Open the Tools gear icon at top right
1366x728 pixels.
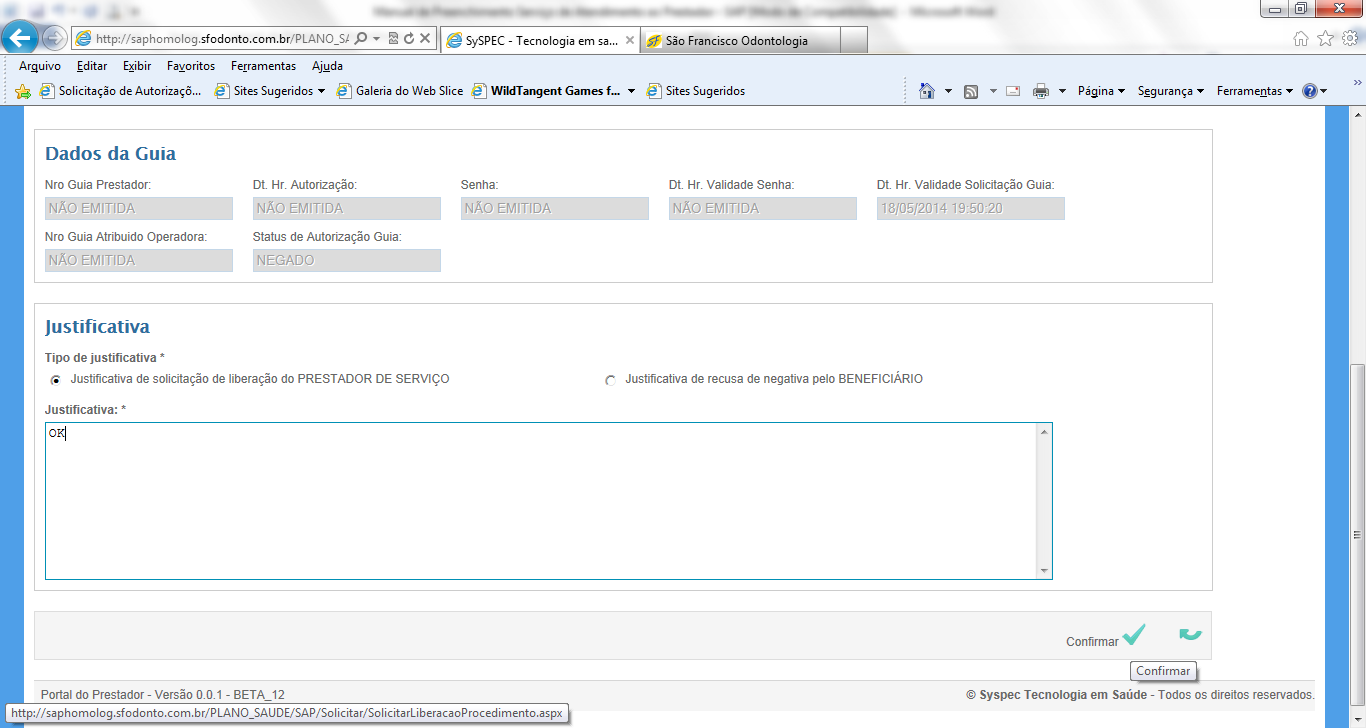coord(1349,39)
